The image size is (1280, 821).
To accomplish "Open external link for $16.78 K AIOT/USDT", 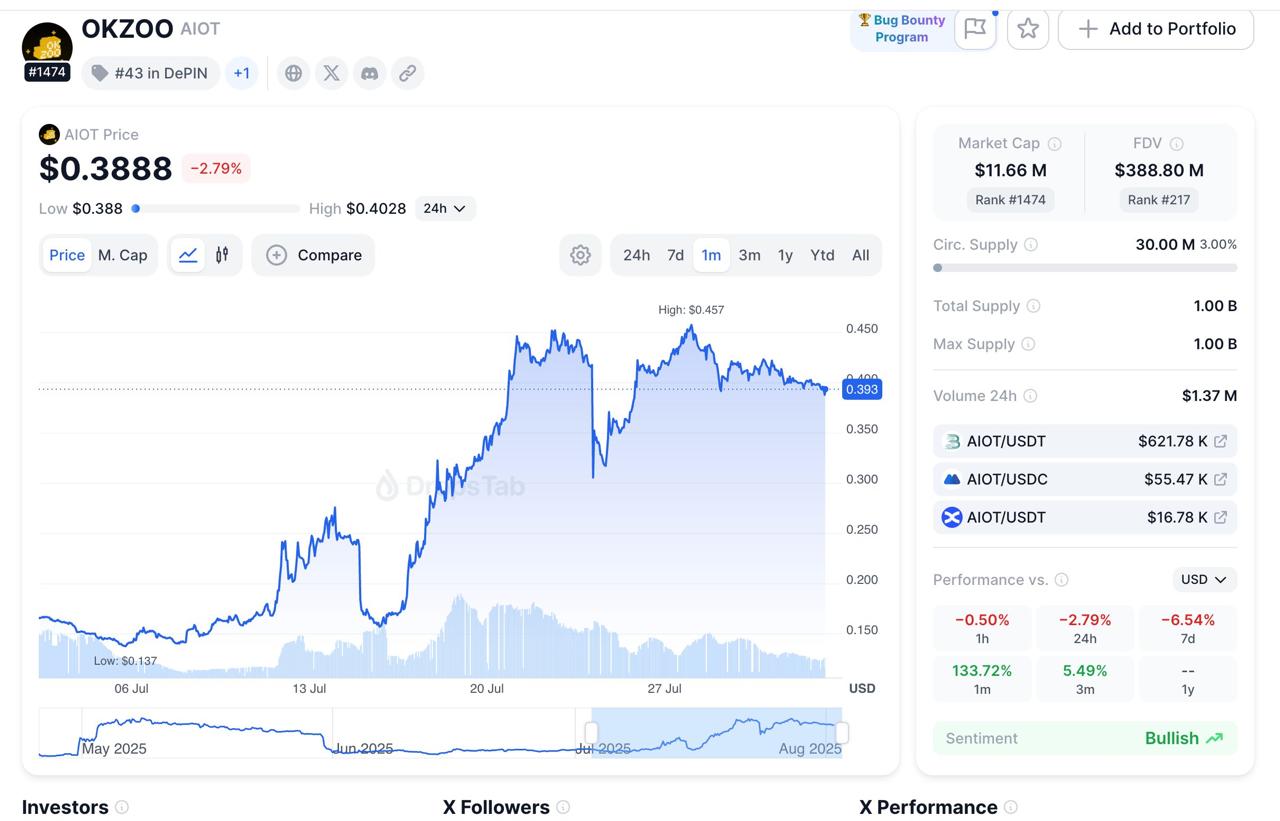I will pyautogui.click(x=1220, y=517).
